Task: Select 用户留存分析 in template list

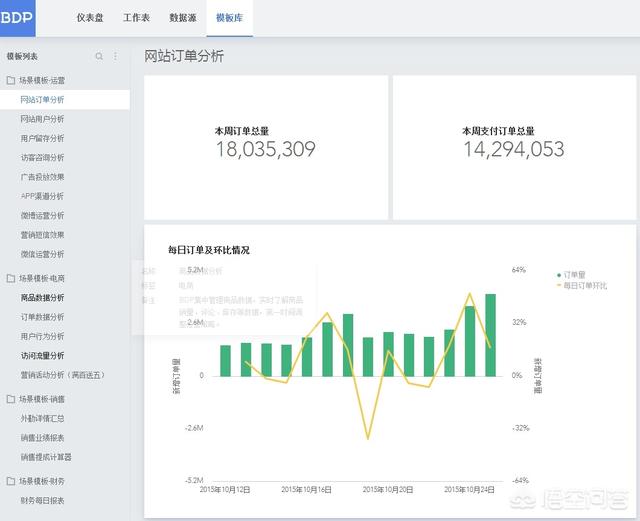Action: click(x=42, y=138)
